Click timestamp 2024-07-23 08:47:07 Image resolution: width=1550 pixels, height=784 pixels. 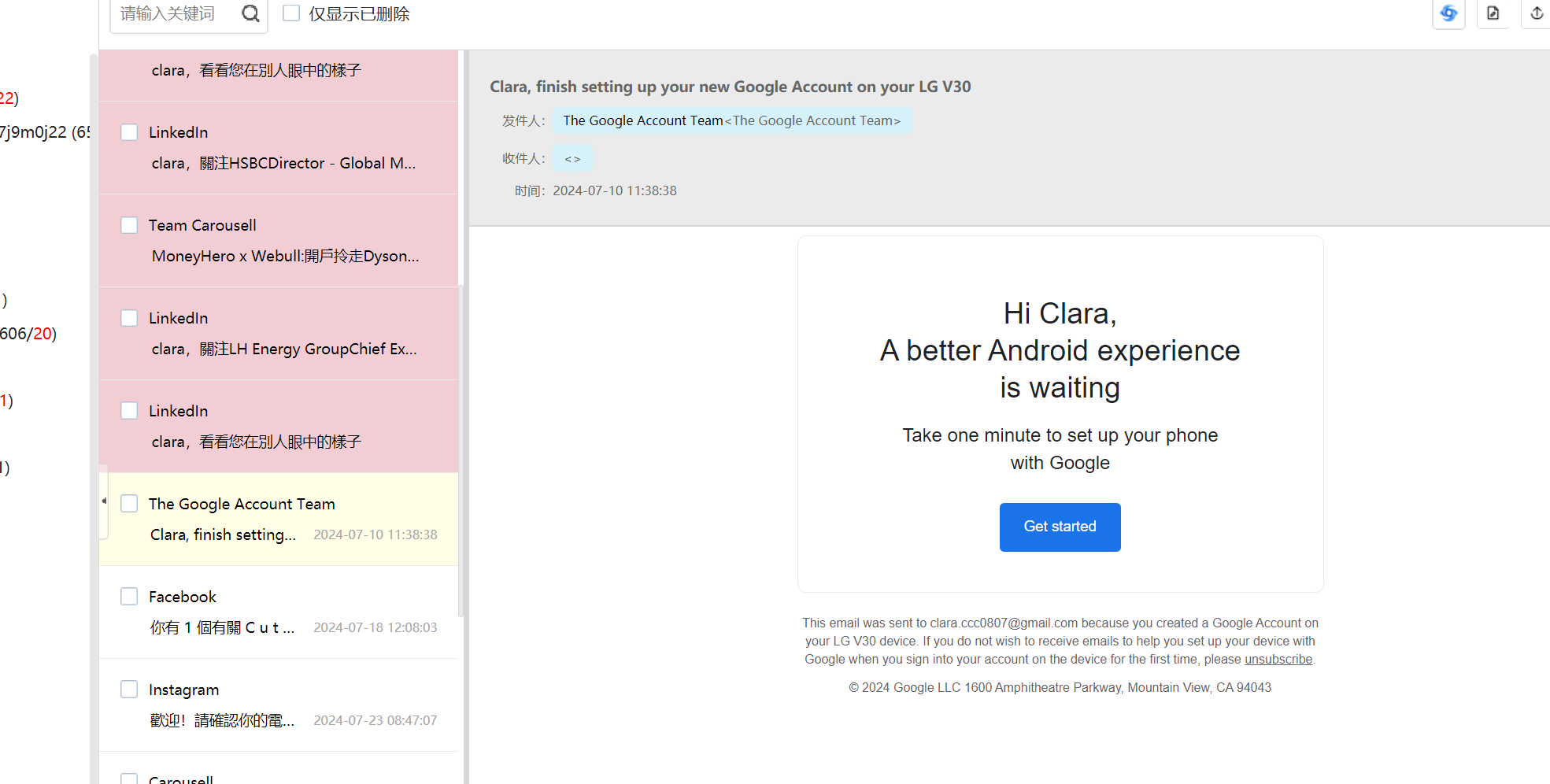(x=375, y=720)
